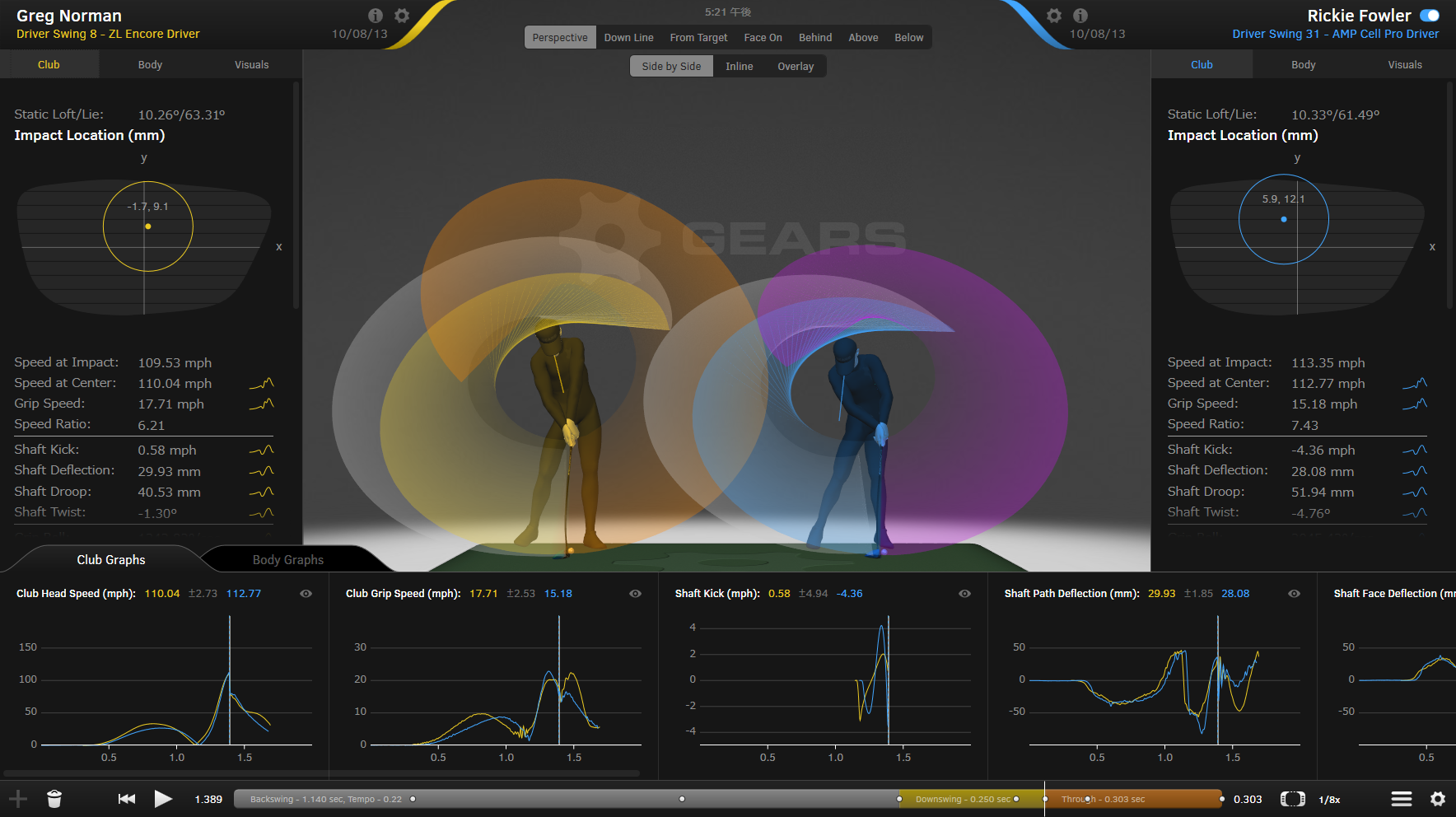The height and width of the screenshot is (817, 1456).
Task: Click Driver Swing 8 - ZL Encore Driver
Action: coord(108,34)
